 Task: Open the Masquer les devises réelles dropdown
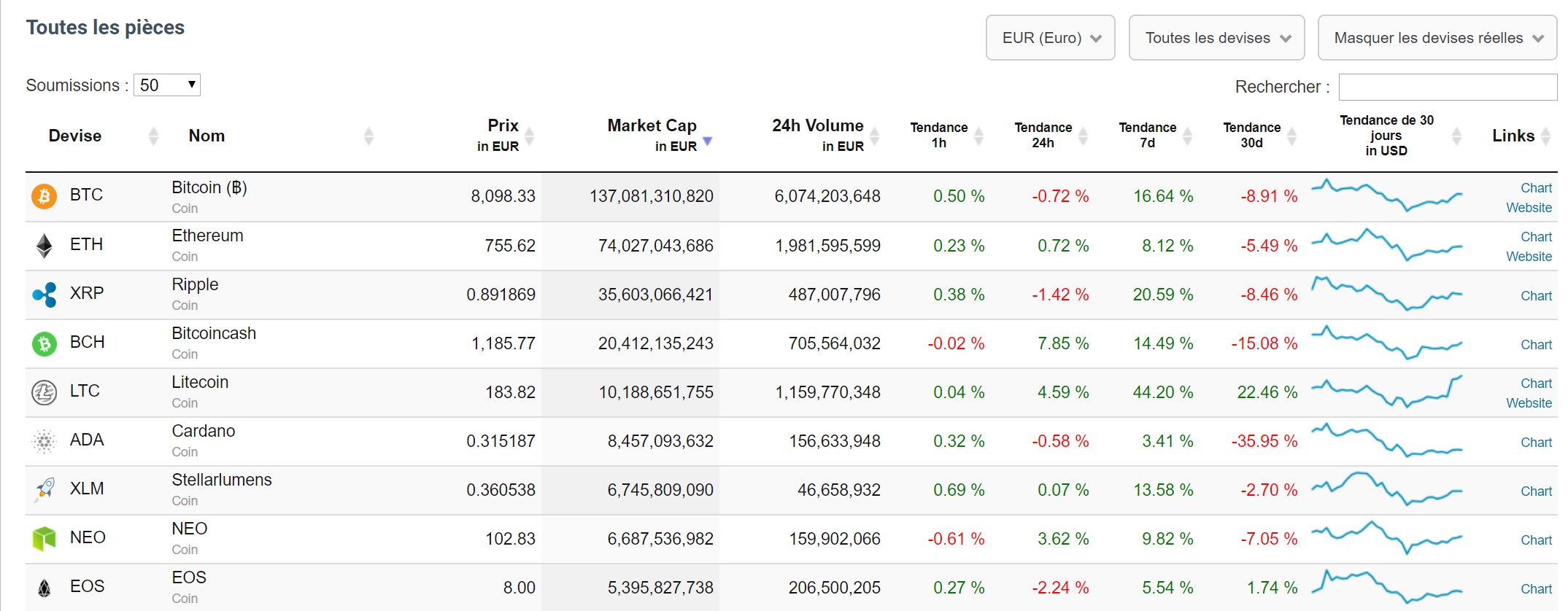[1437, 38]
